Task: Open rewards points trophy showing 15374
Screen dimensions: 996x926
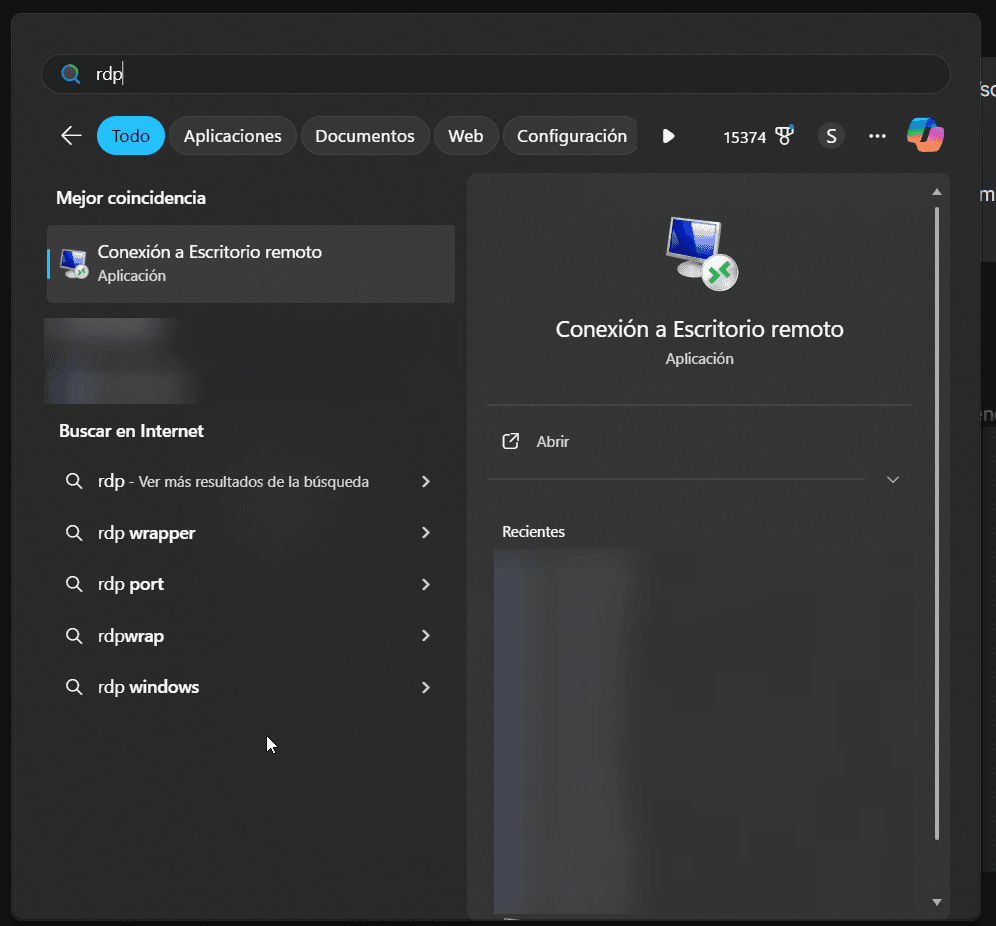Action: (x=758, y=136)
